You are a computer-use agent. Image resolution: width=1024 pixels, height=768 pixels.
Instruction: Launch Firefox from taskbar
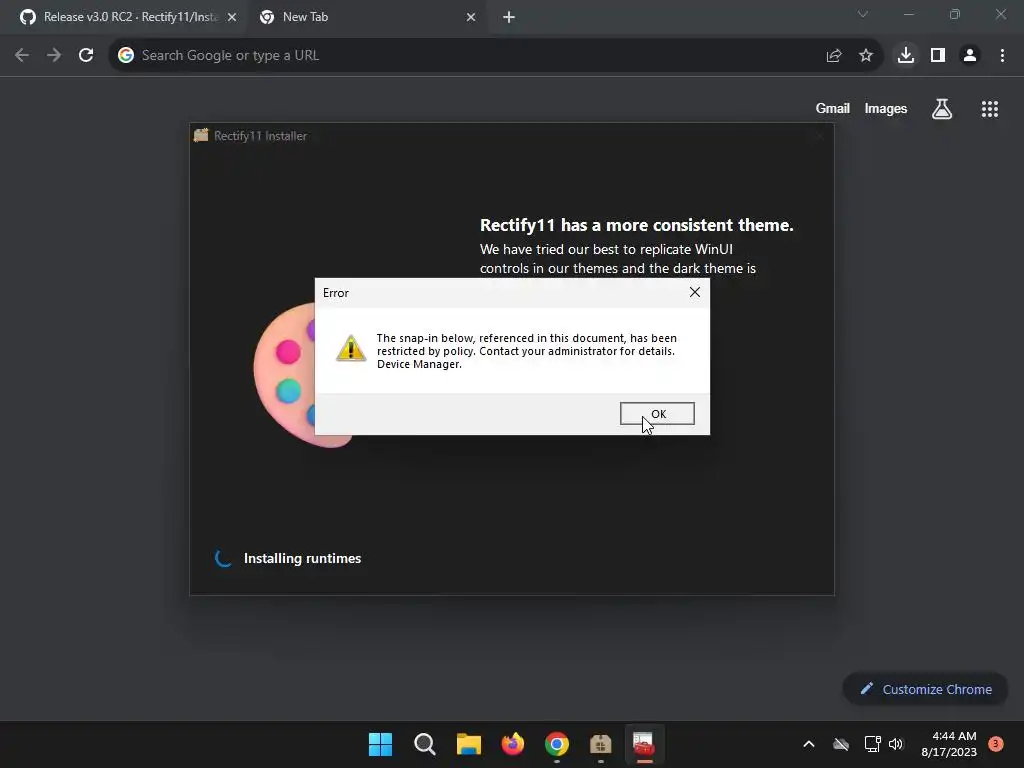513,744
